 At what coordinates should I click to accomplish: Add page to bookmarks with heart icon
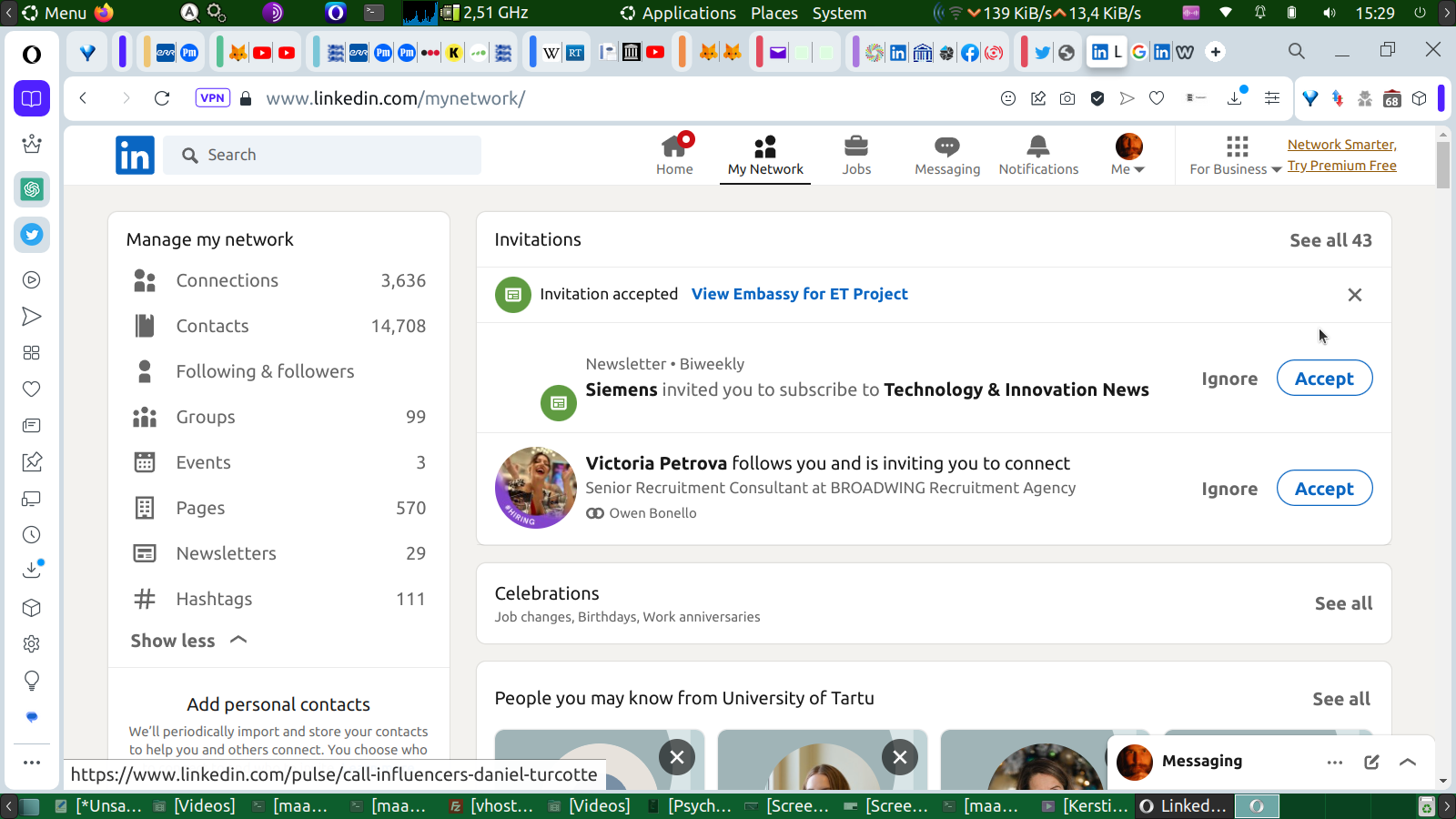click(x=1157, y=98)
